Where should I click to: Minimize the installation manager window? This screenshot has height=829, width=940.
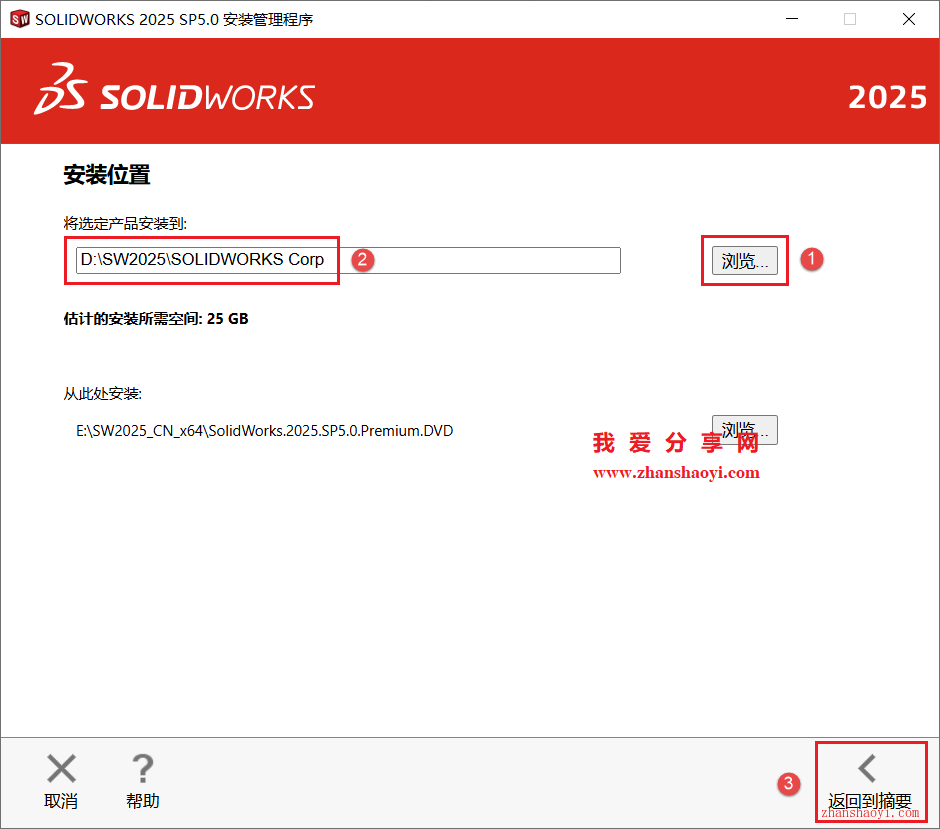click(x=792, y=19)
